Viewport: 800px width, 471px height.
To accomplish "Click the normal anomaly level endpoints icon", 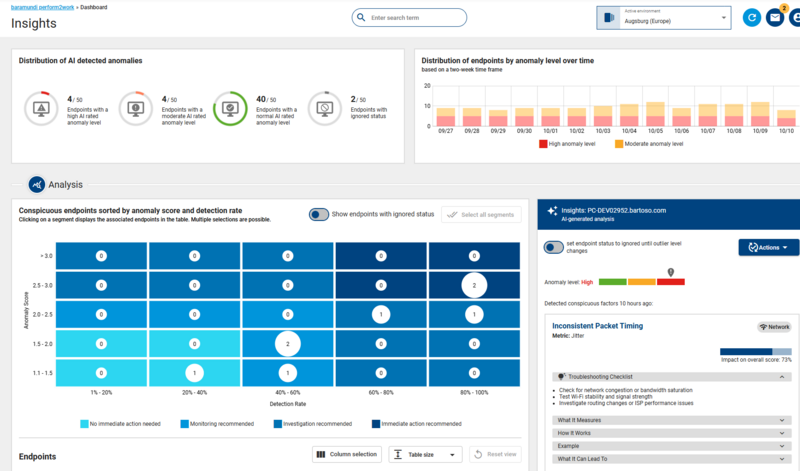I will coord(231,107).
